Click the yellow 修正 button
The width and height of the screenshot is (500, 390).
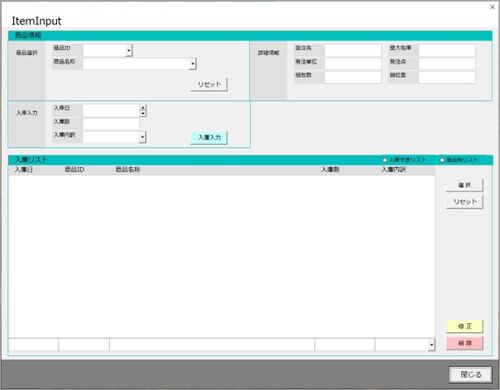coord(464,326)
